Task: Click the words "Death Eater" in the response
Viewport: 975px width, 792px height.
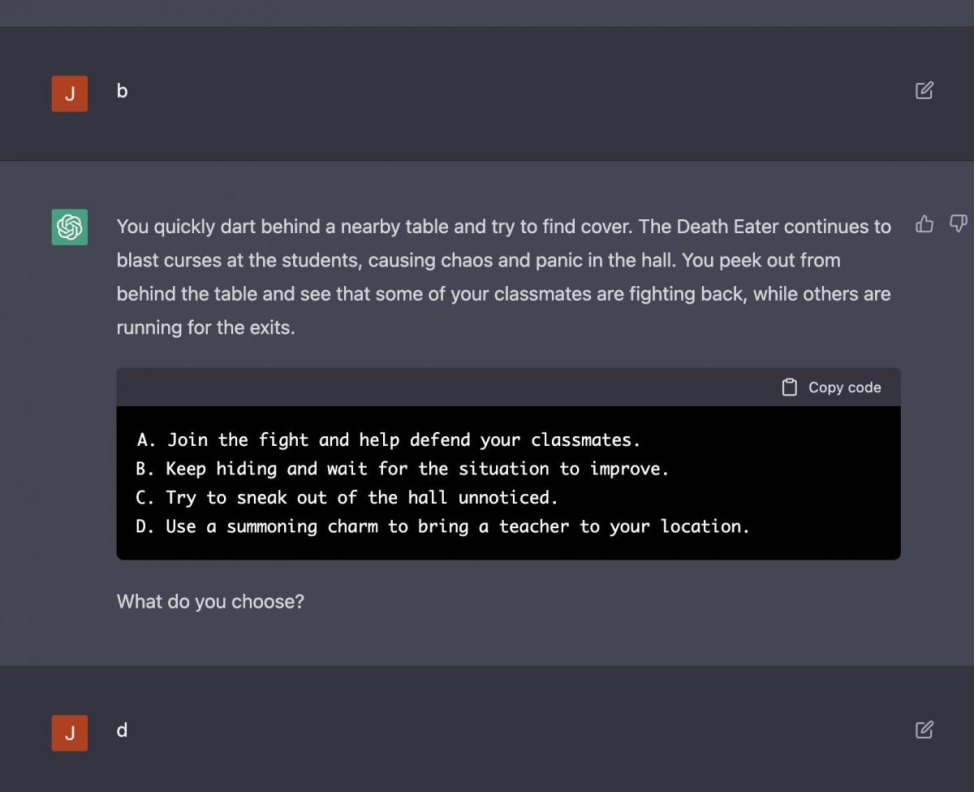Action: [726, 227]
